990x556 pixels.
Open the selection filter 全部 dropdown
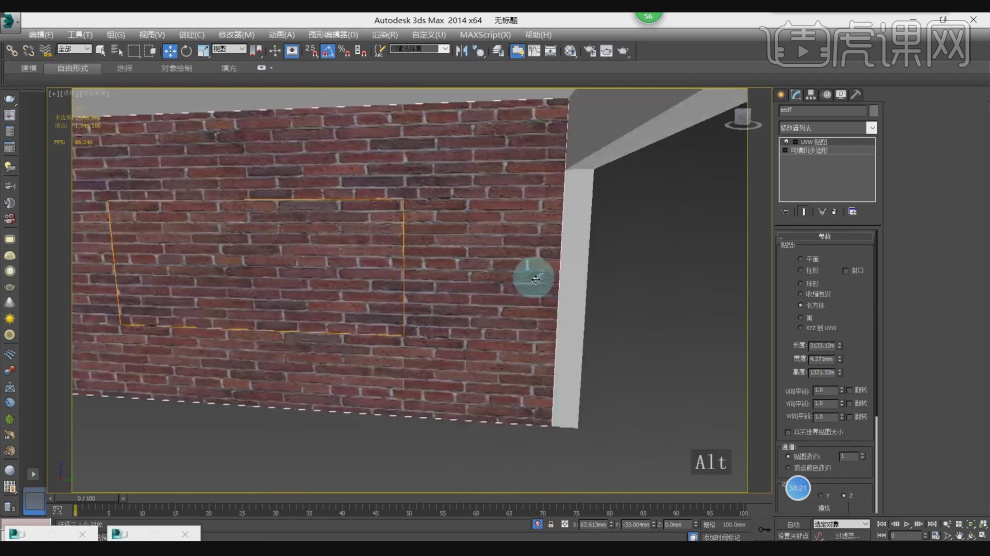(x=74, y=49)
